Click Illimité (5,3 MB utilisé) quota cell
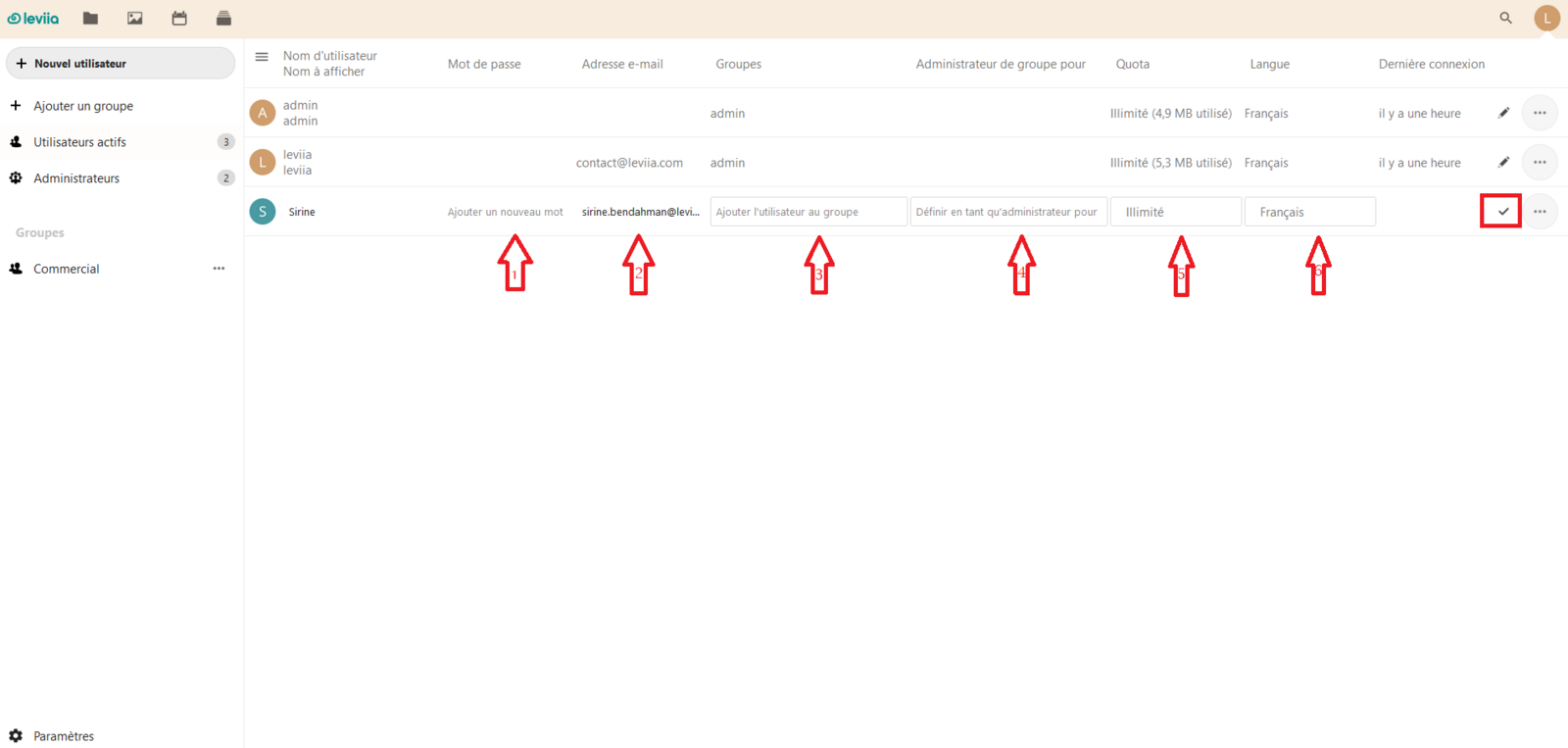The image size is (1568, 748). [x=1170, y=163]
